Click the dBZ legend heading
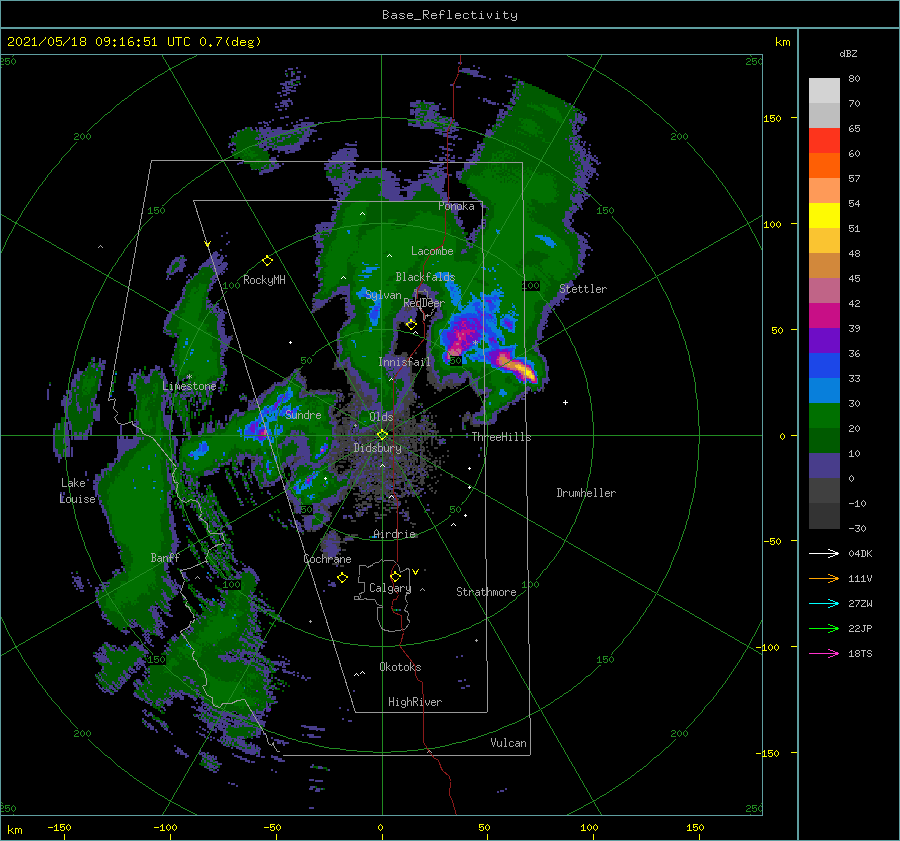Viewport: 900px width, 841px height. tap(848, 54)
